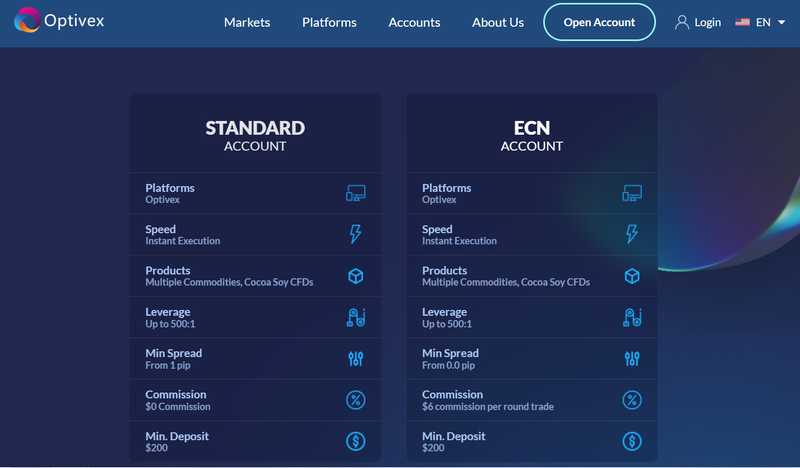Click the Standard account Min. Deposit dollar icon

point(356,441)
